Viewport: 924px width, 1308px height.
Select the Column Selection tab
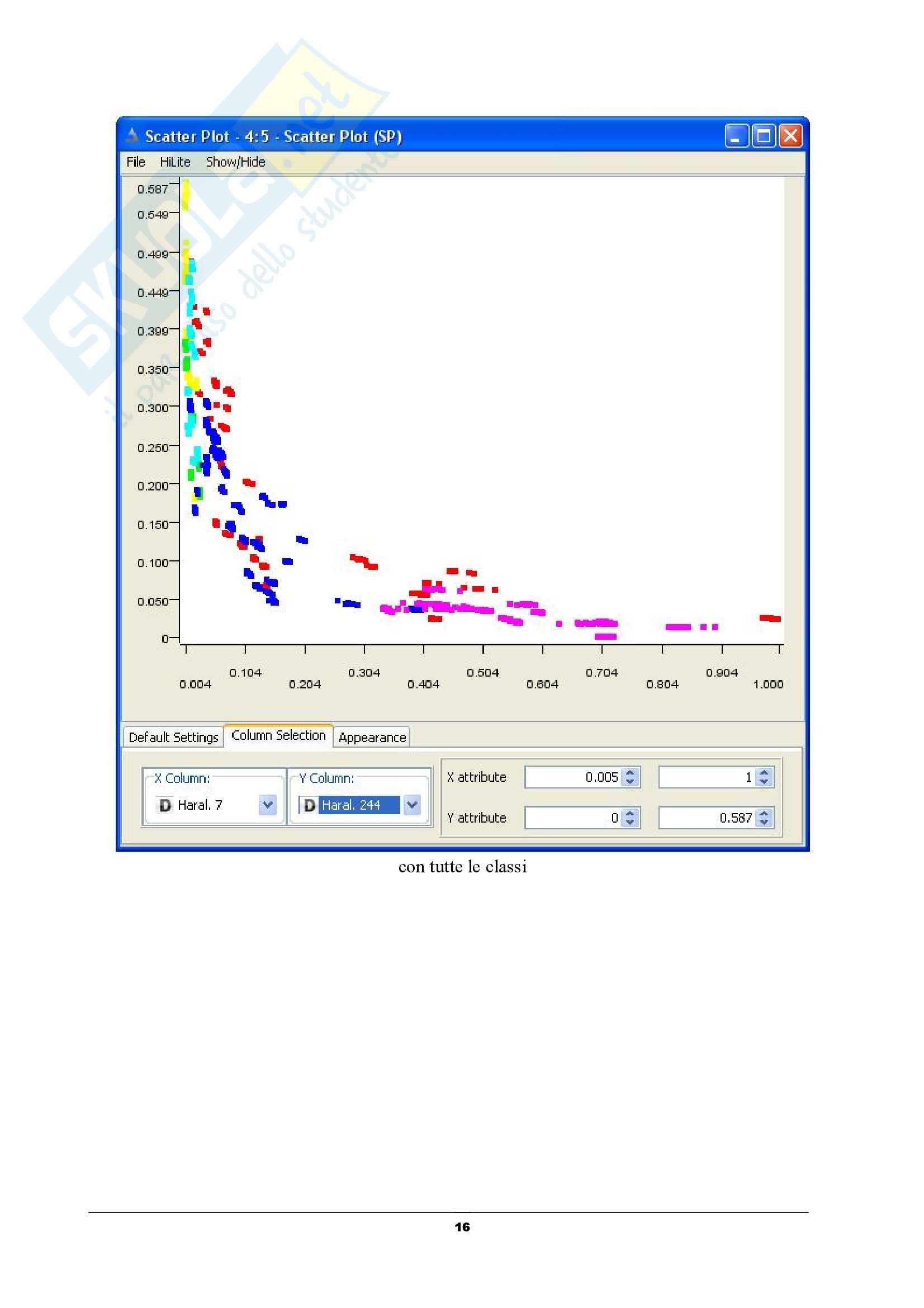tap(278, 735)
